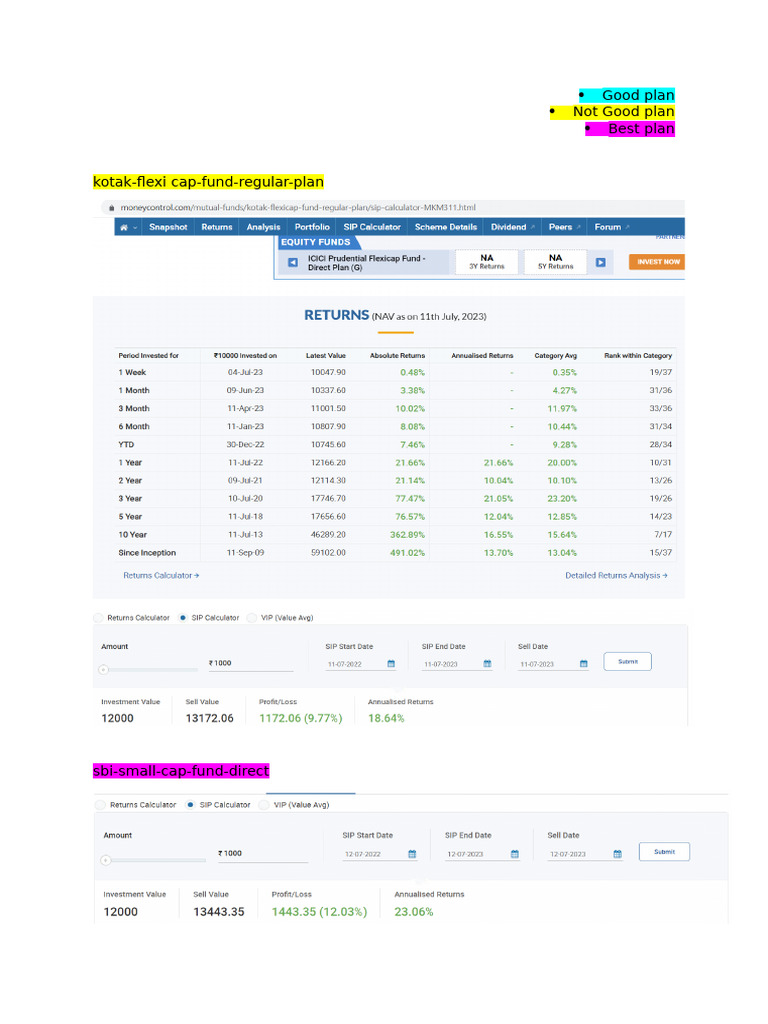
Task: Select VIP (Value Avg) radio in sbi section
Action: click(x=264, y=805)
